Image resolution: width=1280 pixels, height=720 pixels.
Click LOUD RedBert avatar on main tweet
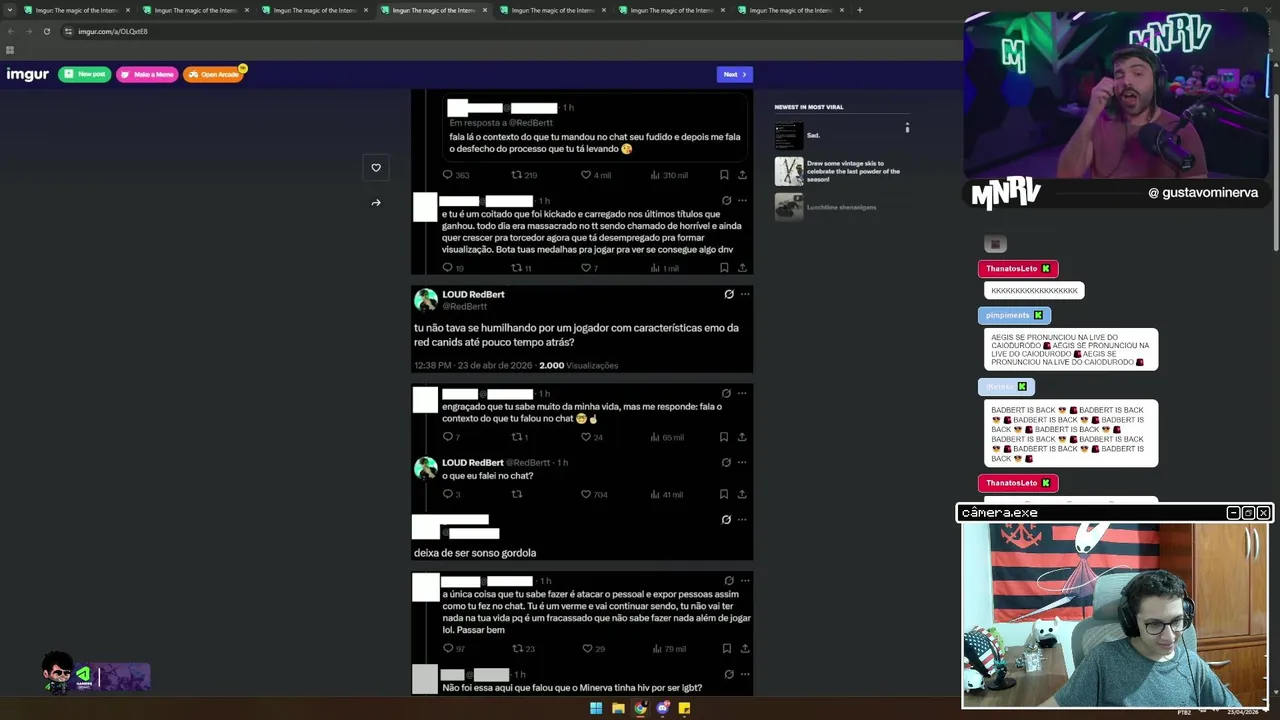pos(426,300)
